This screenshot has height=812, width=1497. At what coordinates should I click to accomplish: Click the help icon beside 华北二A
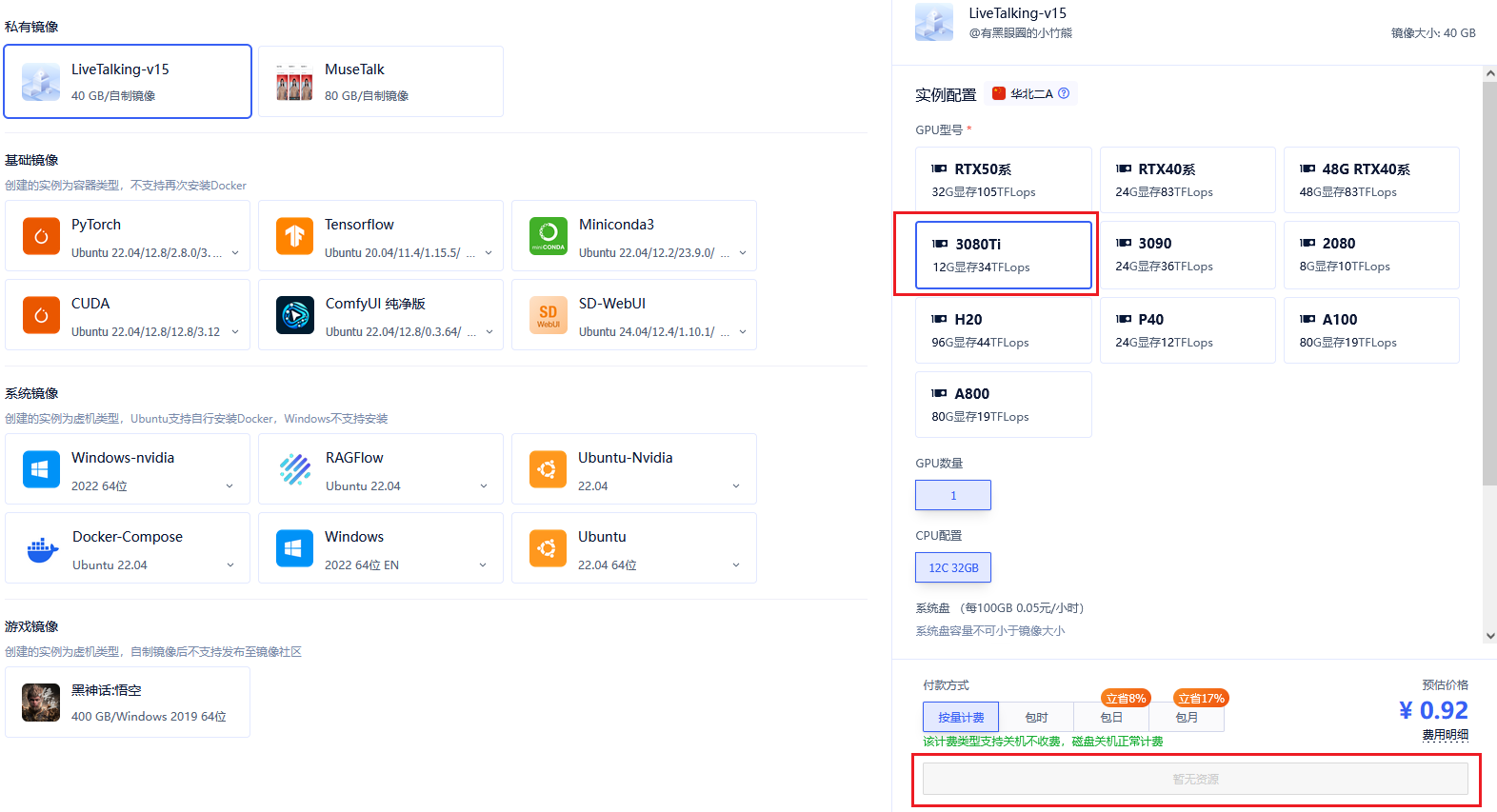coord(1064,93)
